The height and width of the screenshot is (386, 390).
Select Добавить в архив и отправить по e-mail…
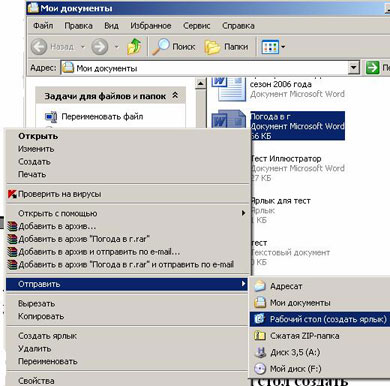128,252
